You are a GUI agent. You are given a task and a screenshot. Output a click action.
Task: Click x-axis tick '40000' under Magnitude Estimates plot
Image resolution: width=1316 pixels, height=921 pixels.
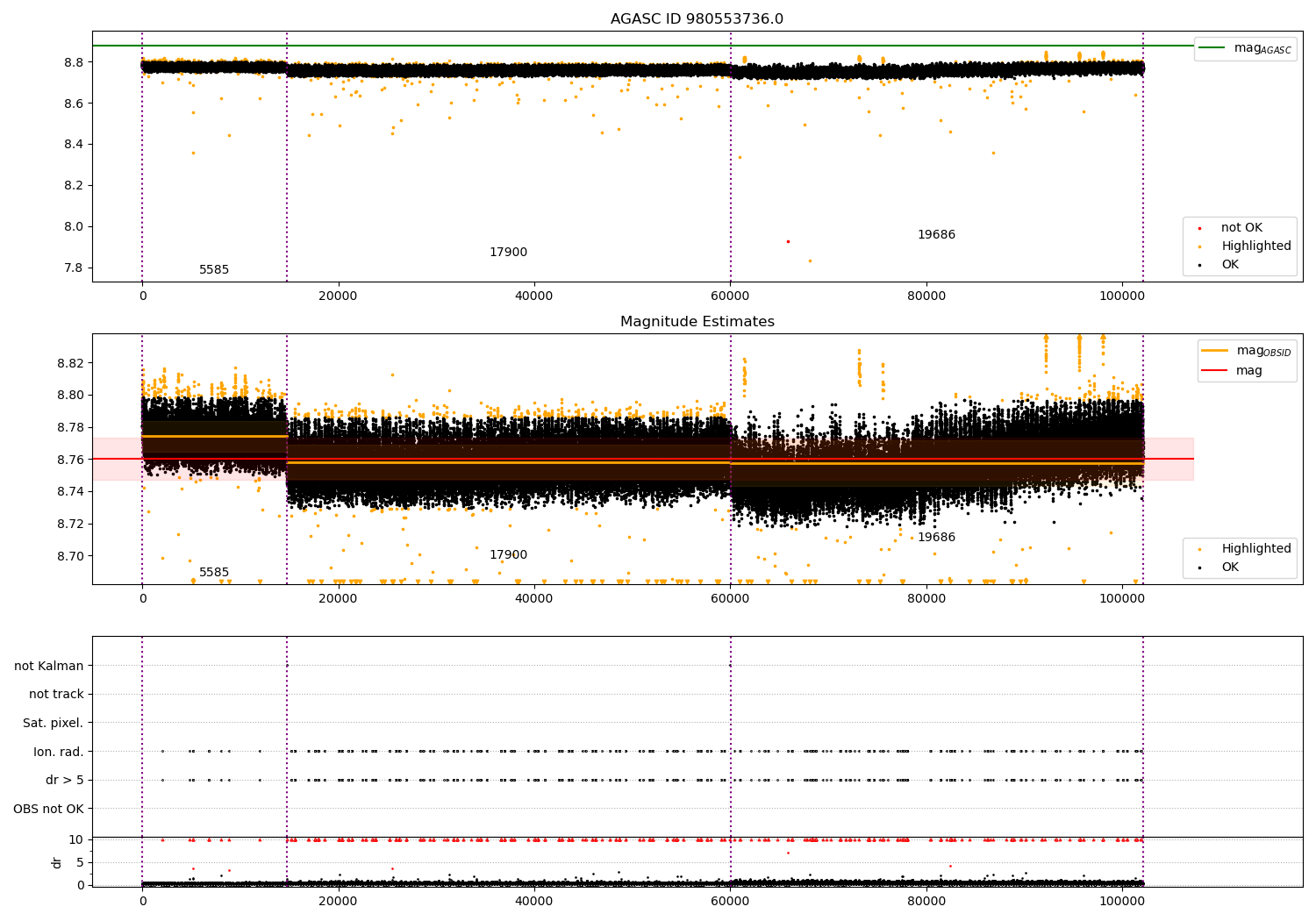(534, 599)
